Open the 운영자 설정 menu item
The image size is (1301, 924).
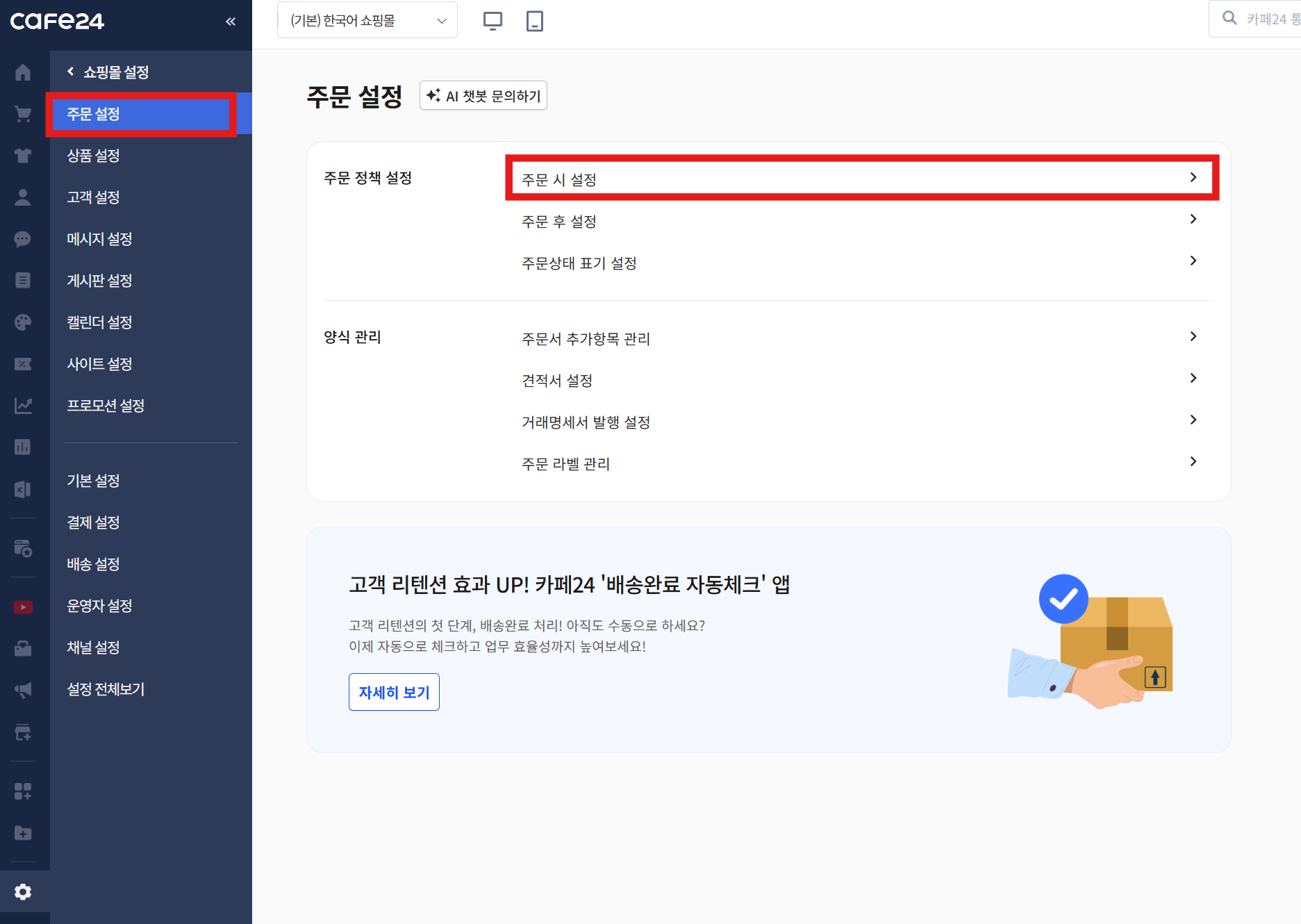(x=99, y=606)
